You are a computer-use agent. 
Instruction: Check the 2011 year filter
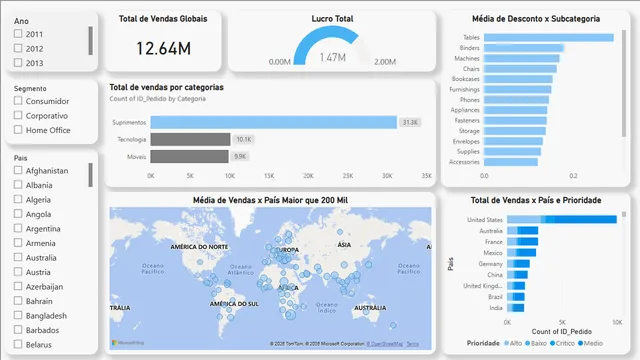coord(18,34)
